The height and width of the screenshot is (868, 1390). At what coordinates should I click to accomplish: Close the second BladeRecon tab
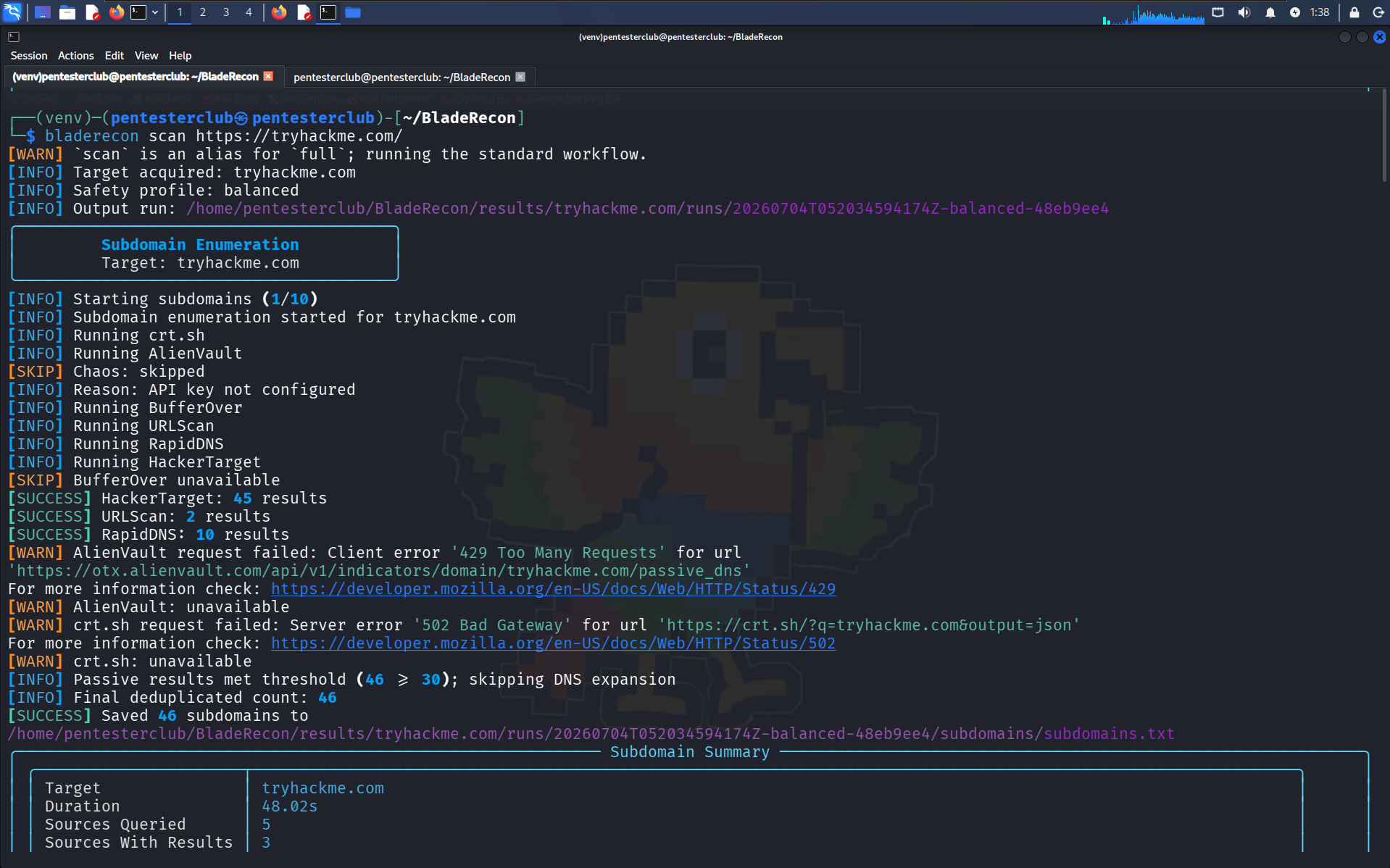tap(520, 77)
